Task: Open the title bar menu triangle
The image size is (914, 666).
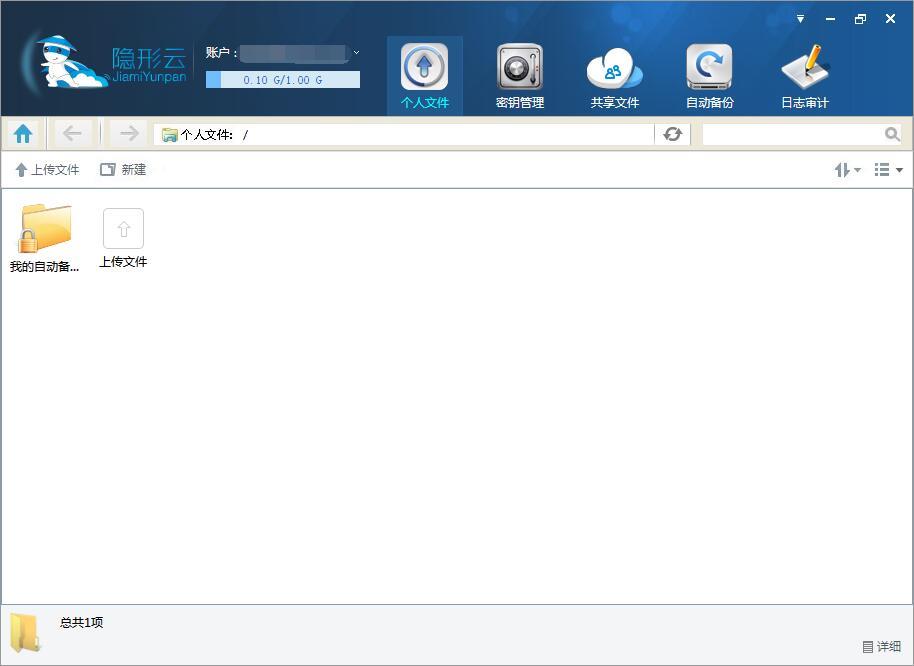Action: pyautogui.click(x=800, y=19)
